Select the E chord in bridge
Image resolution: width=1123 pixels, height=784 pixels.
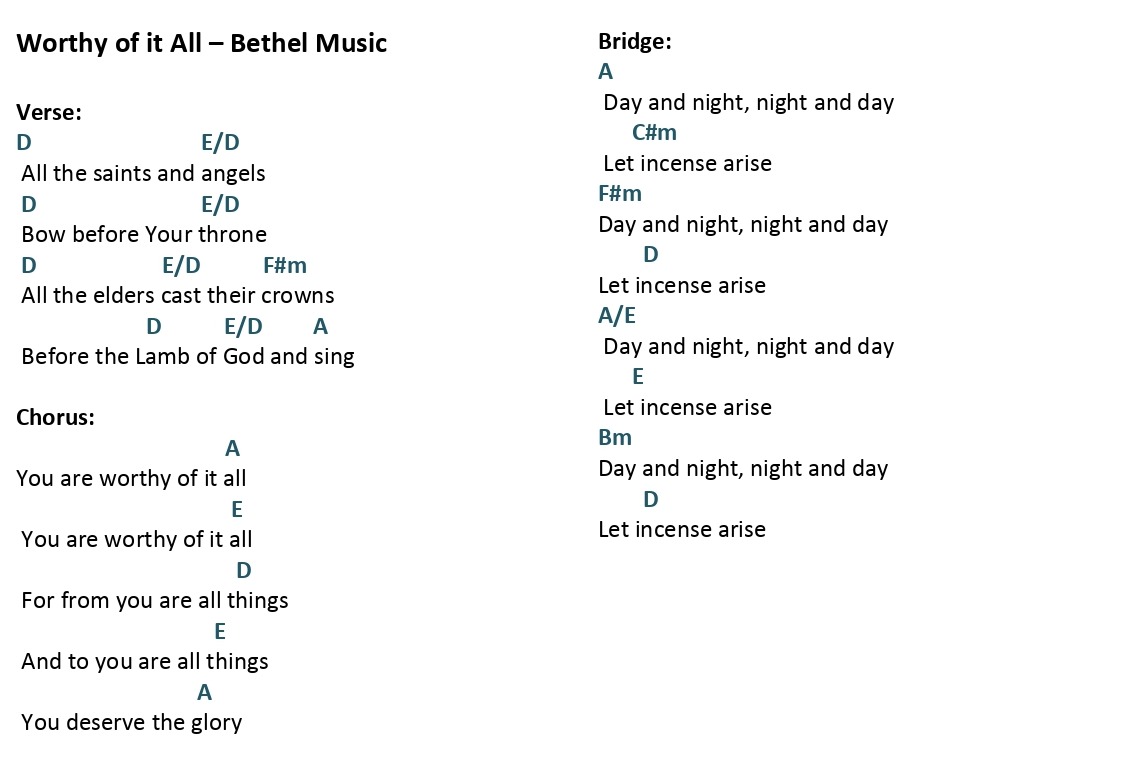click(637, 377)
